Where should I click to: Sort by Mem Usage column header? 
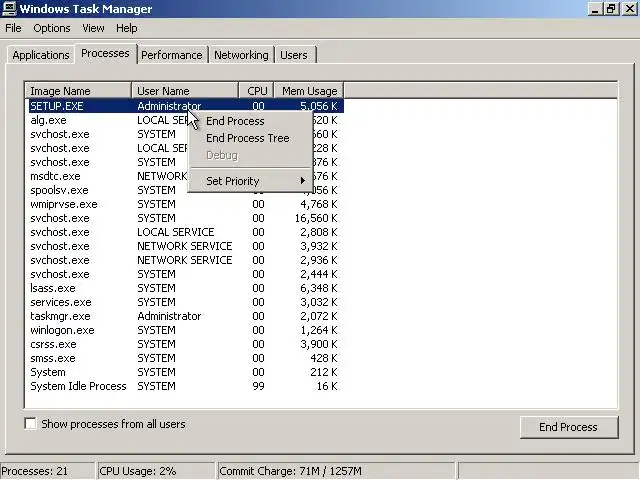tap(309, 91)
